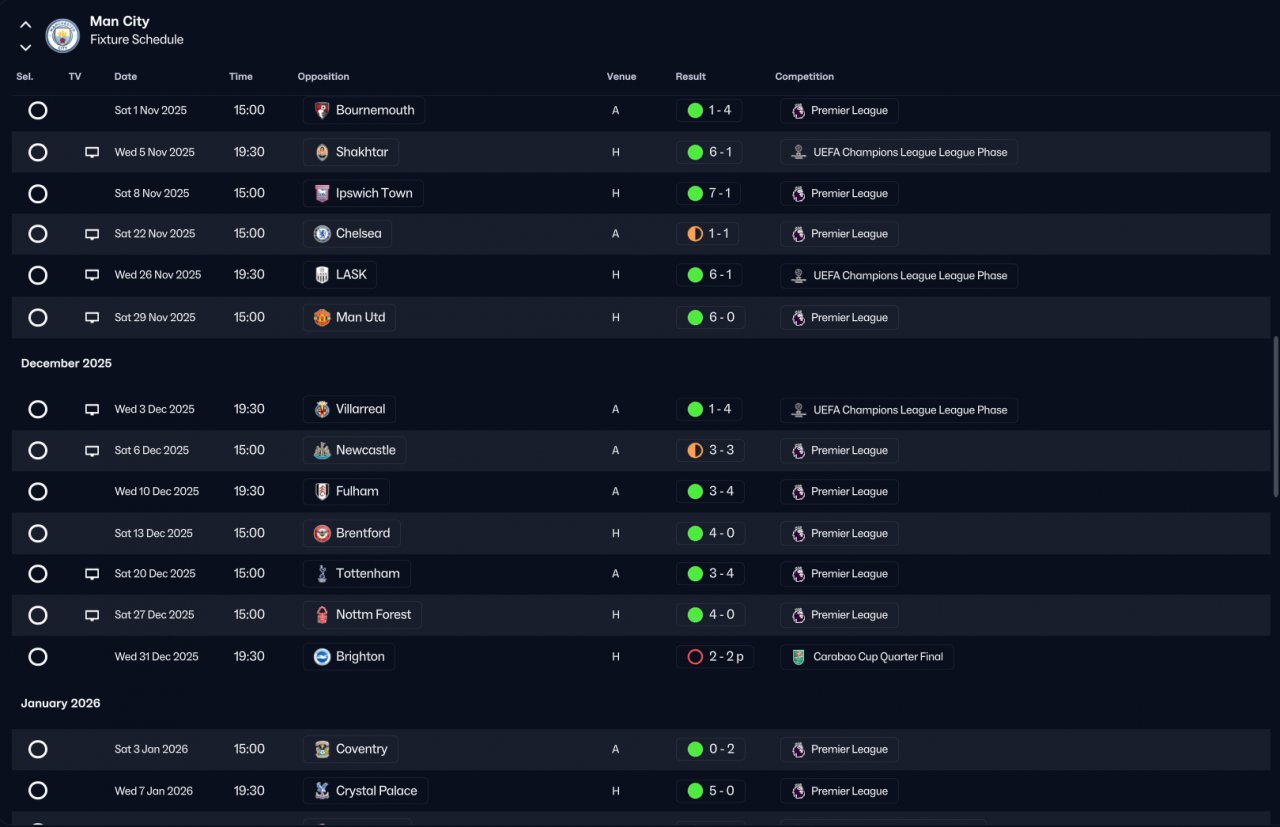
Task: Sort by the Date column header
Action: [126, 77]
